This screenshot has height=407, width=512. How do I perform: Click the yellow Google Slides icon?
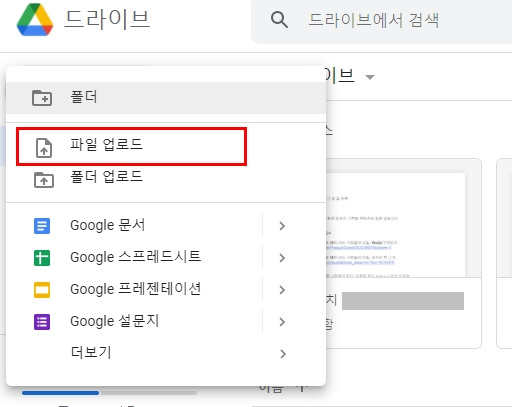point(42,290)
